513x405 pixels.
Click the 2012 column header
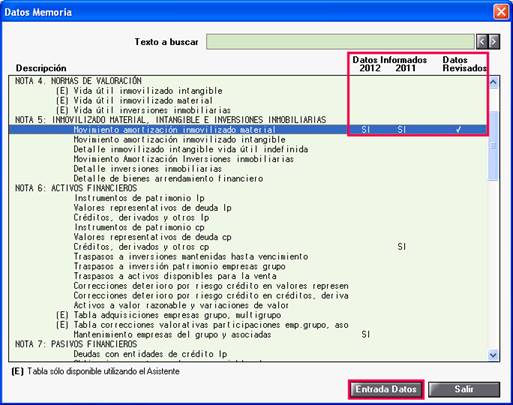click(x=370, y=68)
